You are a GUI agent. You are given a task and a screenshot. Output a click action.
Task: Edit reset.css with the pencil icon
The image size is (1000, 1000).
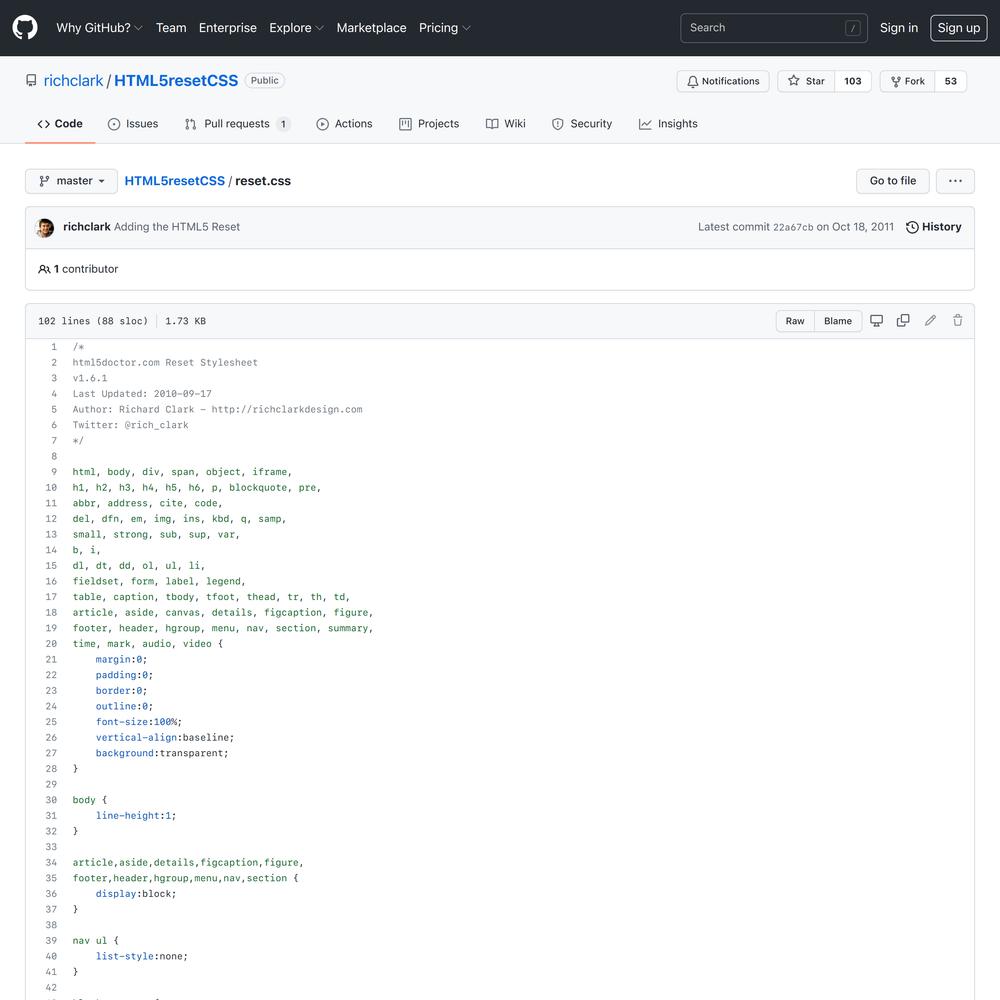click(930, 321)
